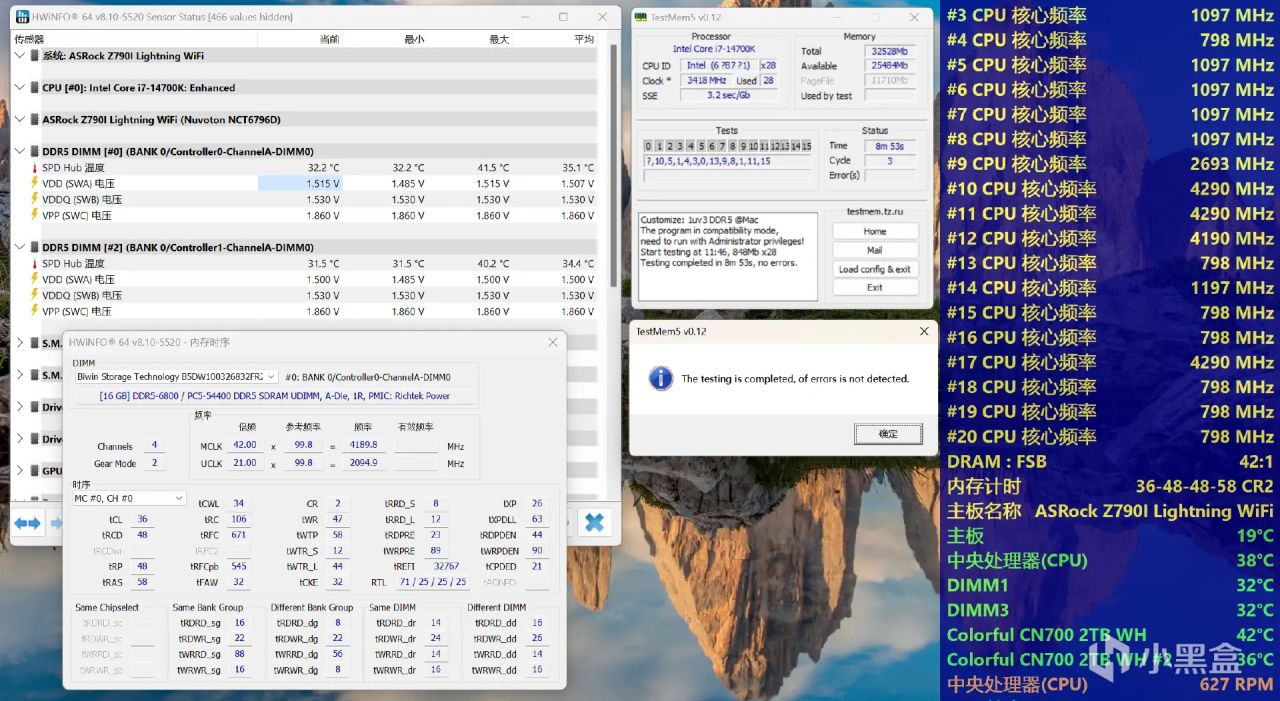Collapse the DDR5 DIMM [#0] sensor group

click(x=21, y=152)
